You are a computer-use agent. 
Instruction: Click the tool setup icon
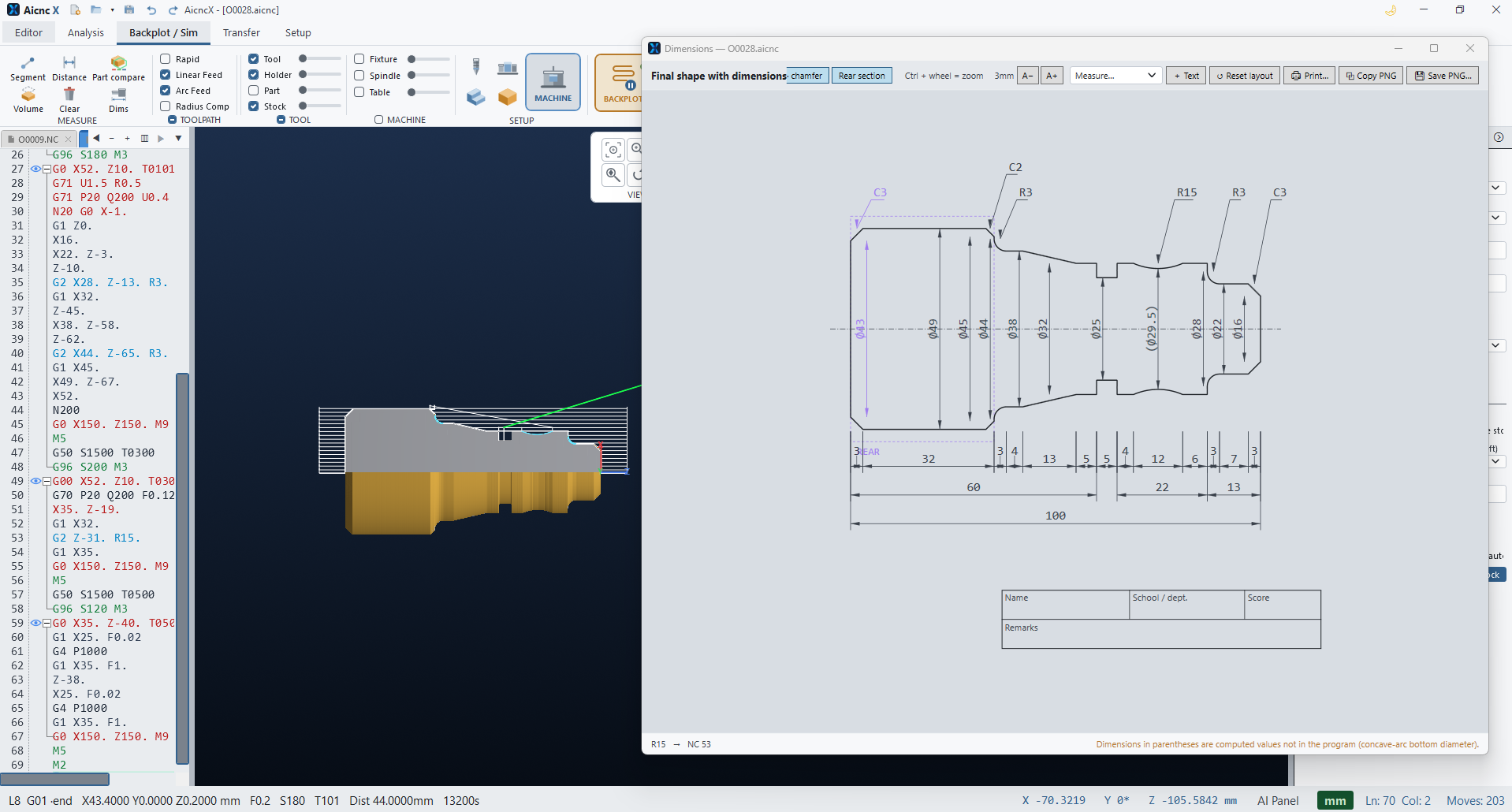tap(476, 67)
